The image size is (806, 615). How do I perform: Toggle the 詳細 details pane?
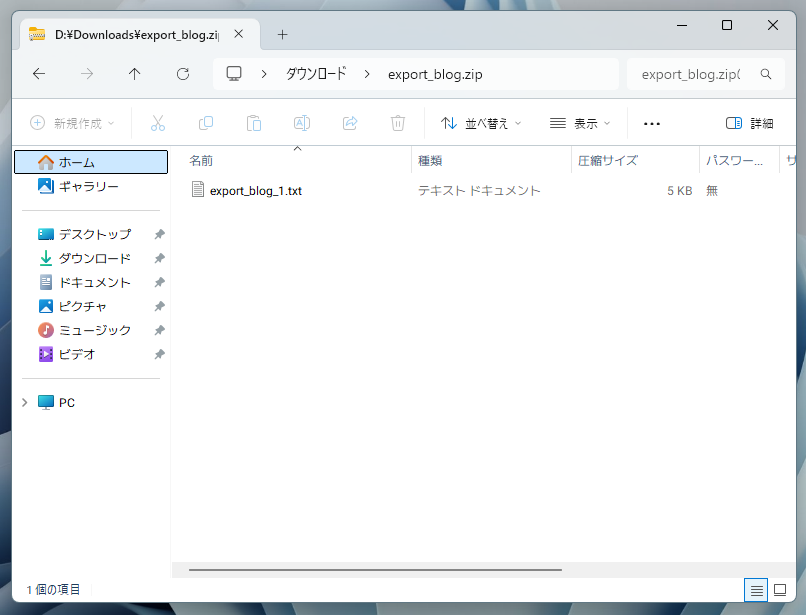tap(749, 123)
